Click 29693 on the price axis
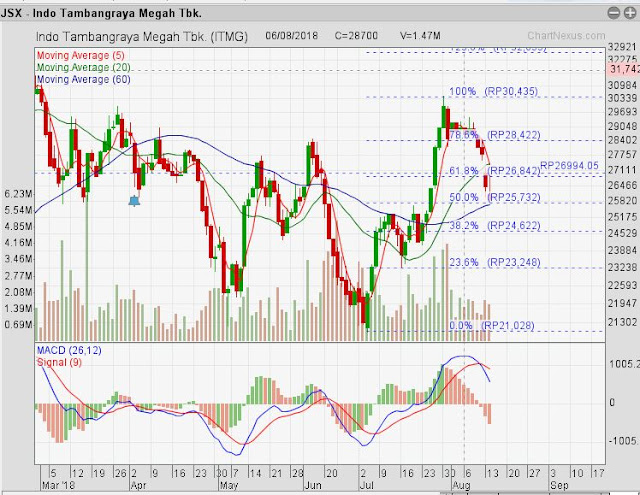This screenshot has width=640, height=495. click(622, 112)
